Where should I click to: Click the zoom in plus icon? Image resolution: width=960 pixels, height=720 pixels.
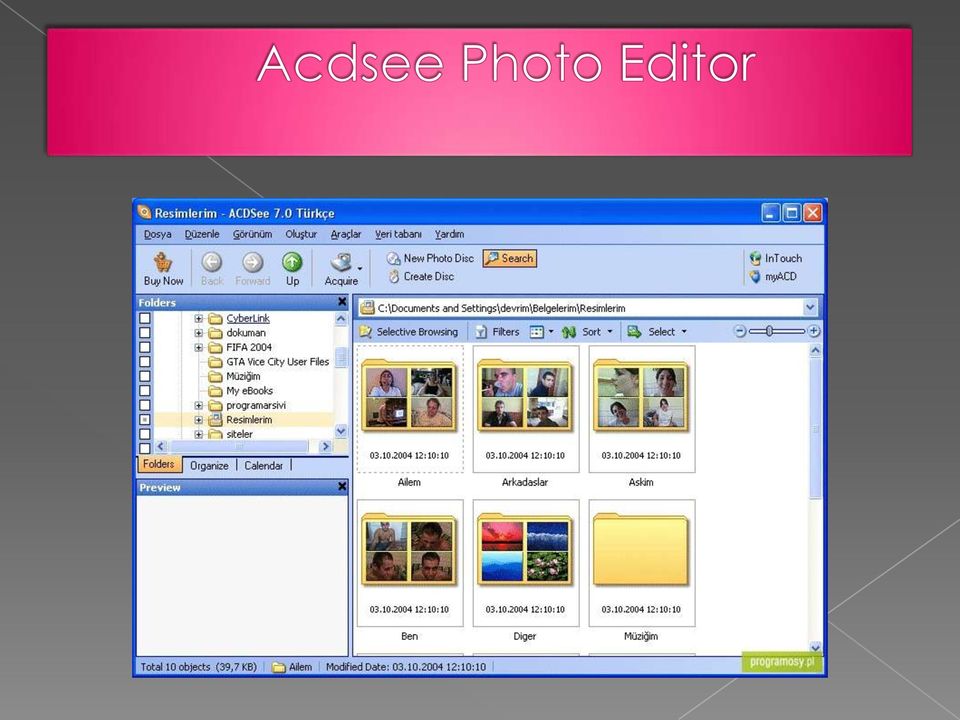(814, 331)
